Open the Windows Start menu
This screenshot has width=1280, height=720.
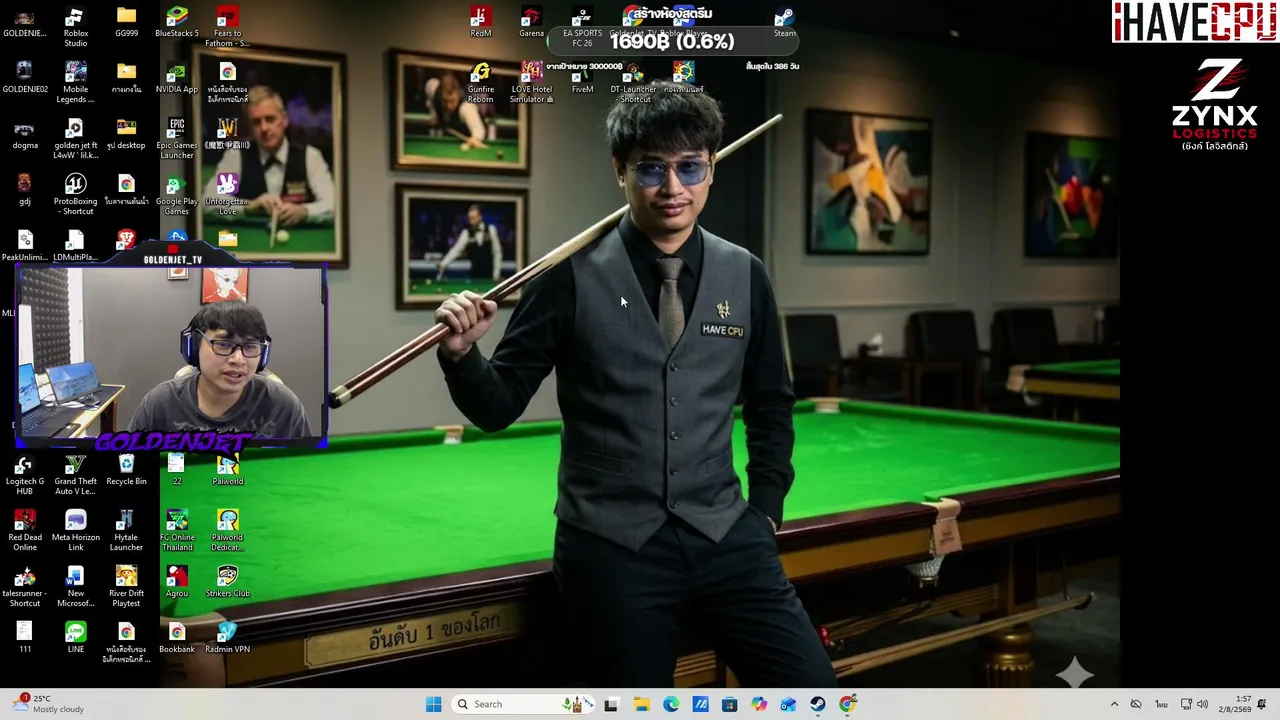point(433,704)
